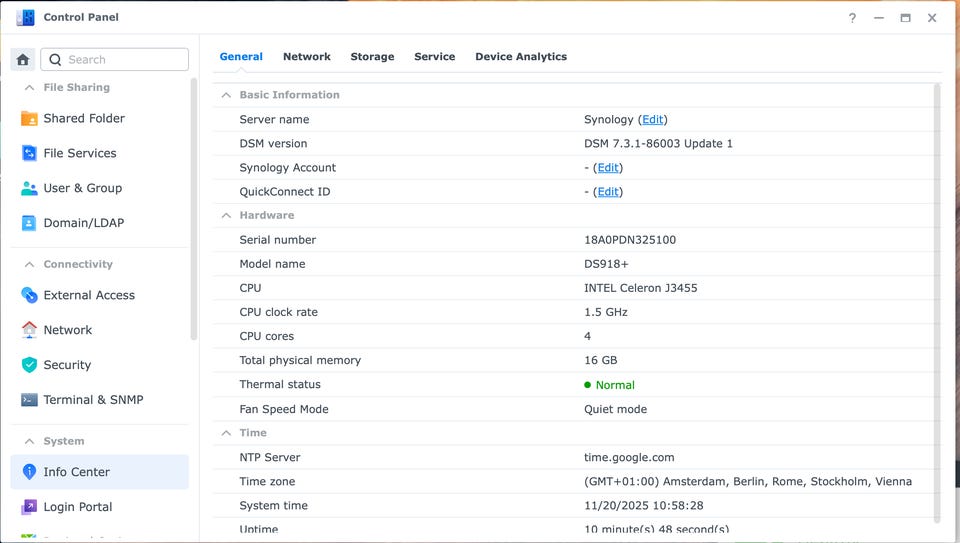
Task: Open Domain/LDAP icon
Action: 29,223
